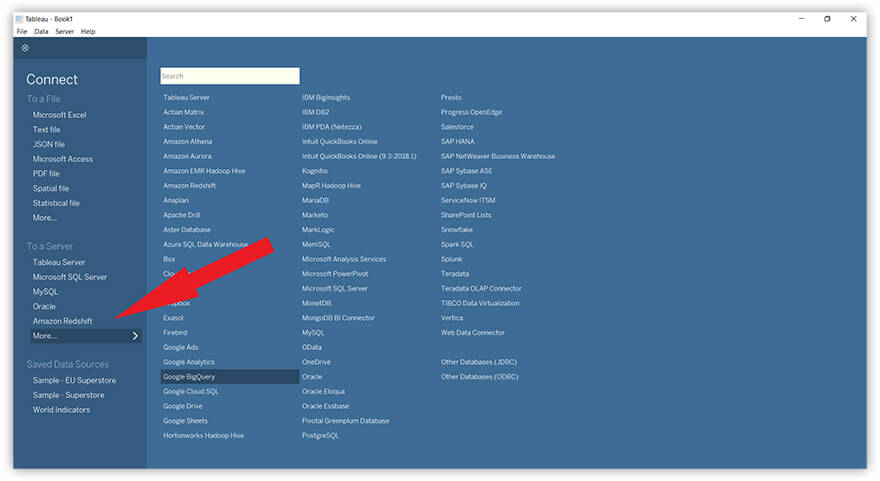This screenshot has width=880, height=481.
Task: Open the File menu
Action: click(x=22, y=31)
